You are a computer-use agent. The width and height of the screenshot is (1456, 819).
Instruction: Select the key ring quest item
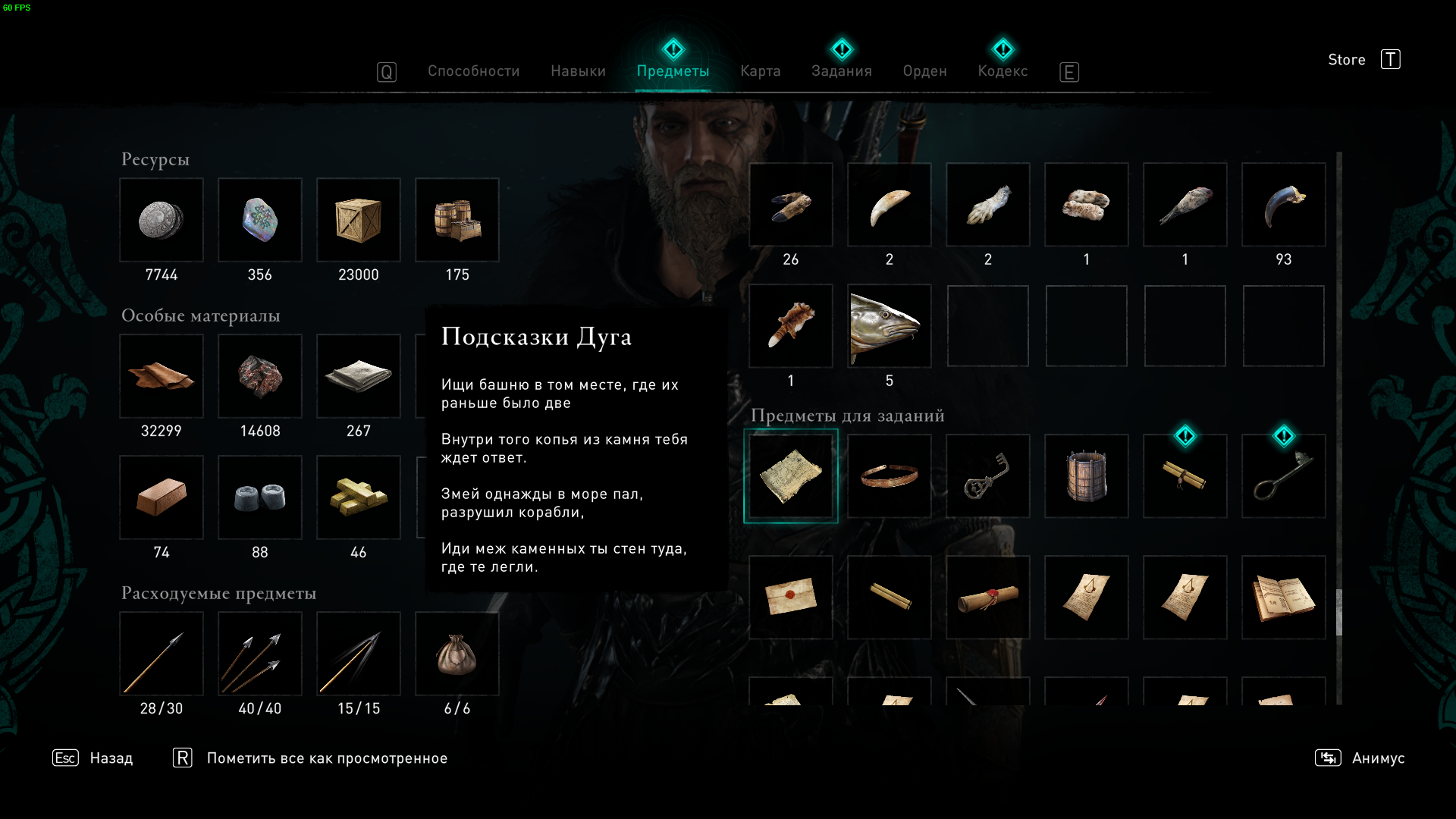click(988, 476)
